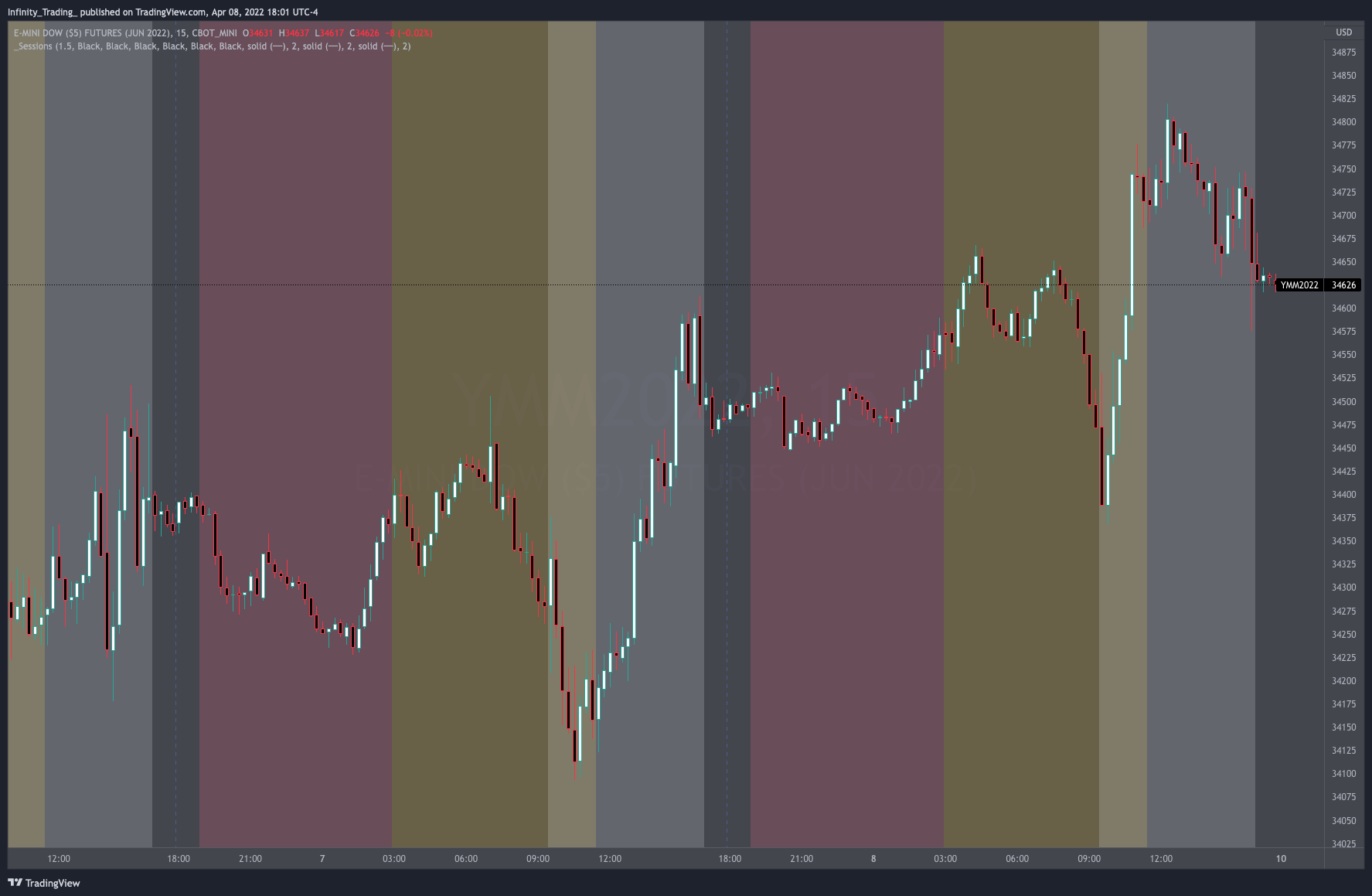Image resolution: width=1372 pixels, height=896 pixels.
Task: Click the 34500 price axis label
Action: 1343,402
